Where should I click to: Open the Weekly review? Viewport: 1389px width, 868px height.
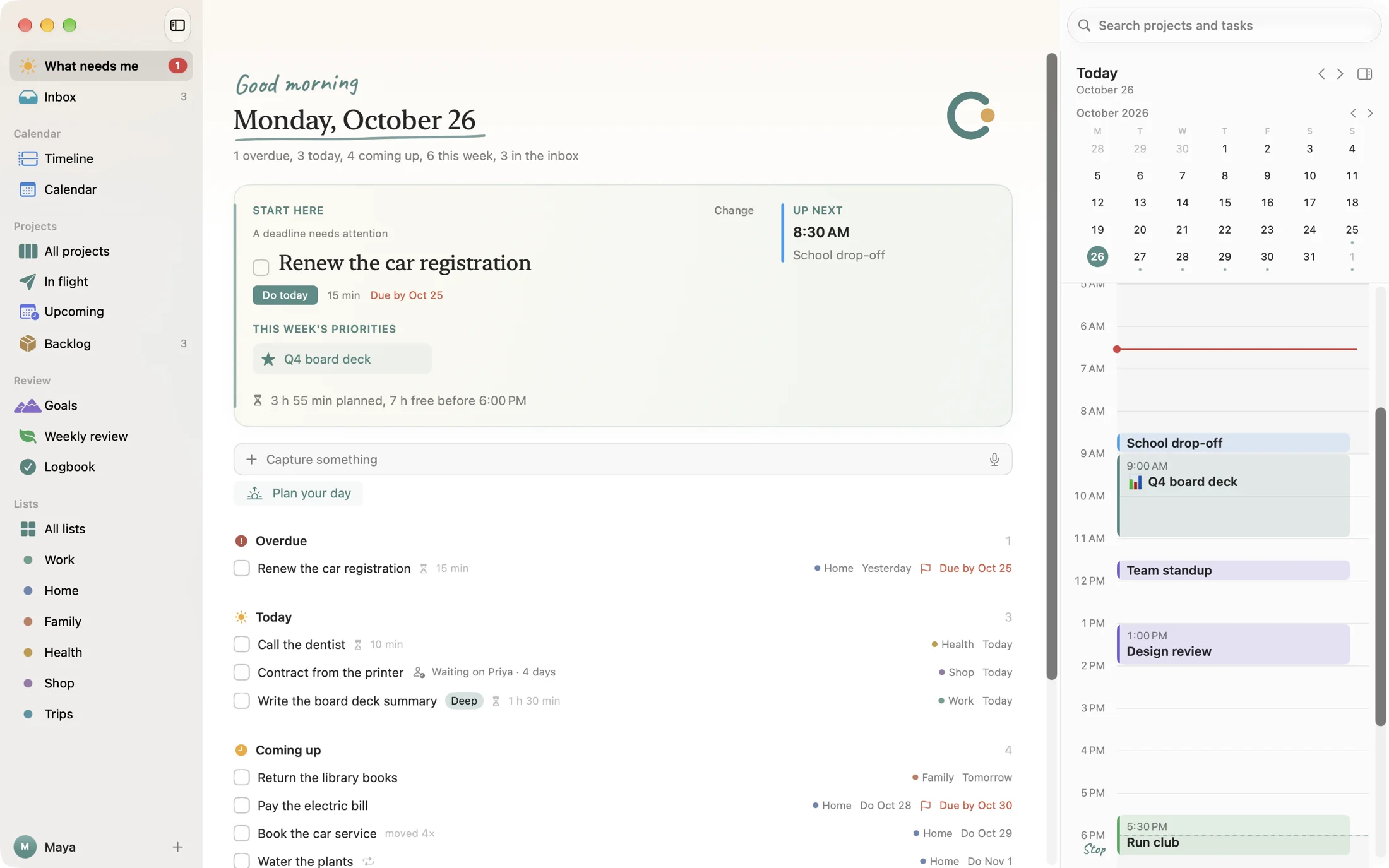point(101,436)
